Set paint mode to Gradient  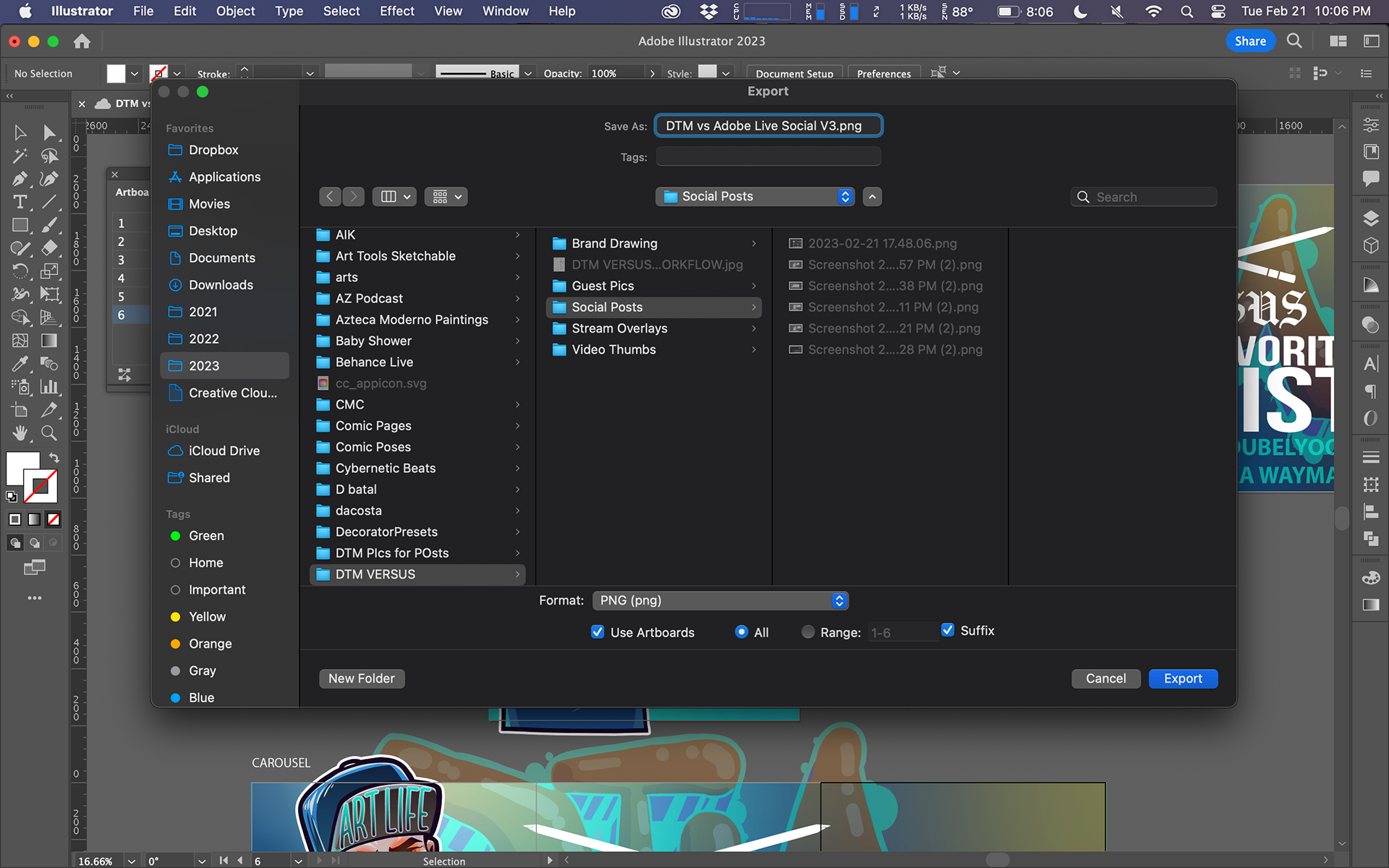pyautogui.click(x=34, y=519)
